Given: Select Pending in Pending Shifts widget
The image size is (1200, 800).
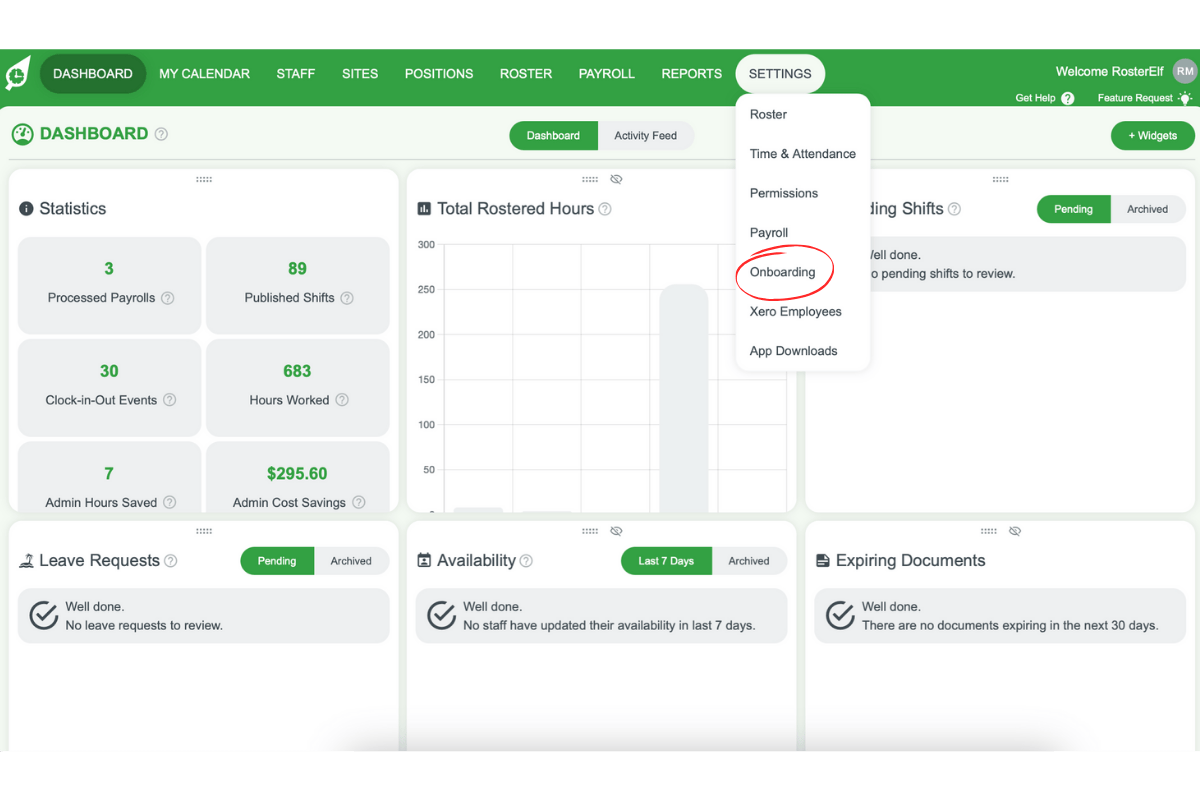Looking at the screenshot, I should tap(1073, 209).
